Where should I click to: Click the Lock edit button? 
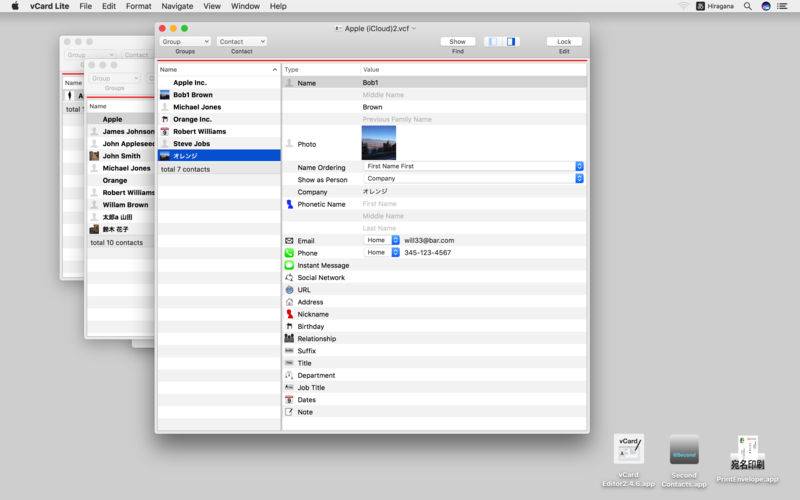click(564, 41)
